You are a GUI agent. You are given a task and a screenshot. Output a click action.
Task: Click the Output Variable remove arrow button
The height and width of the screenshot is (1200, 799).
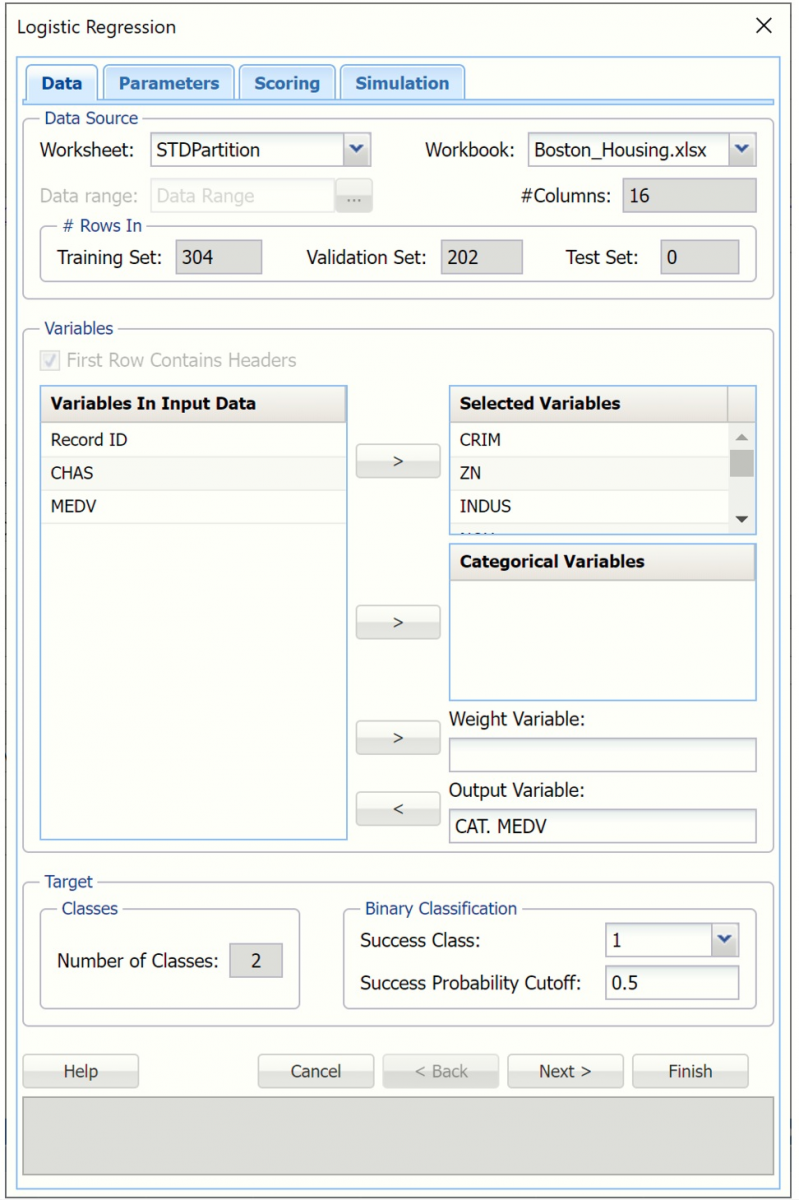[398, 809]
